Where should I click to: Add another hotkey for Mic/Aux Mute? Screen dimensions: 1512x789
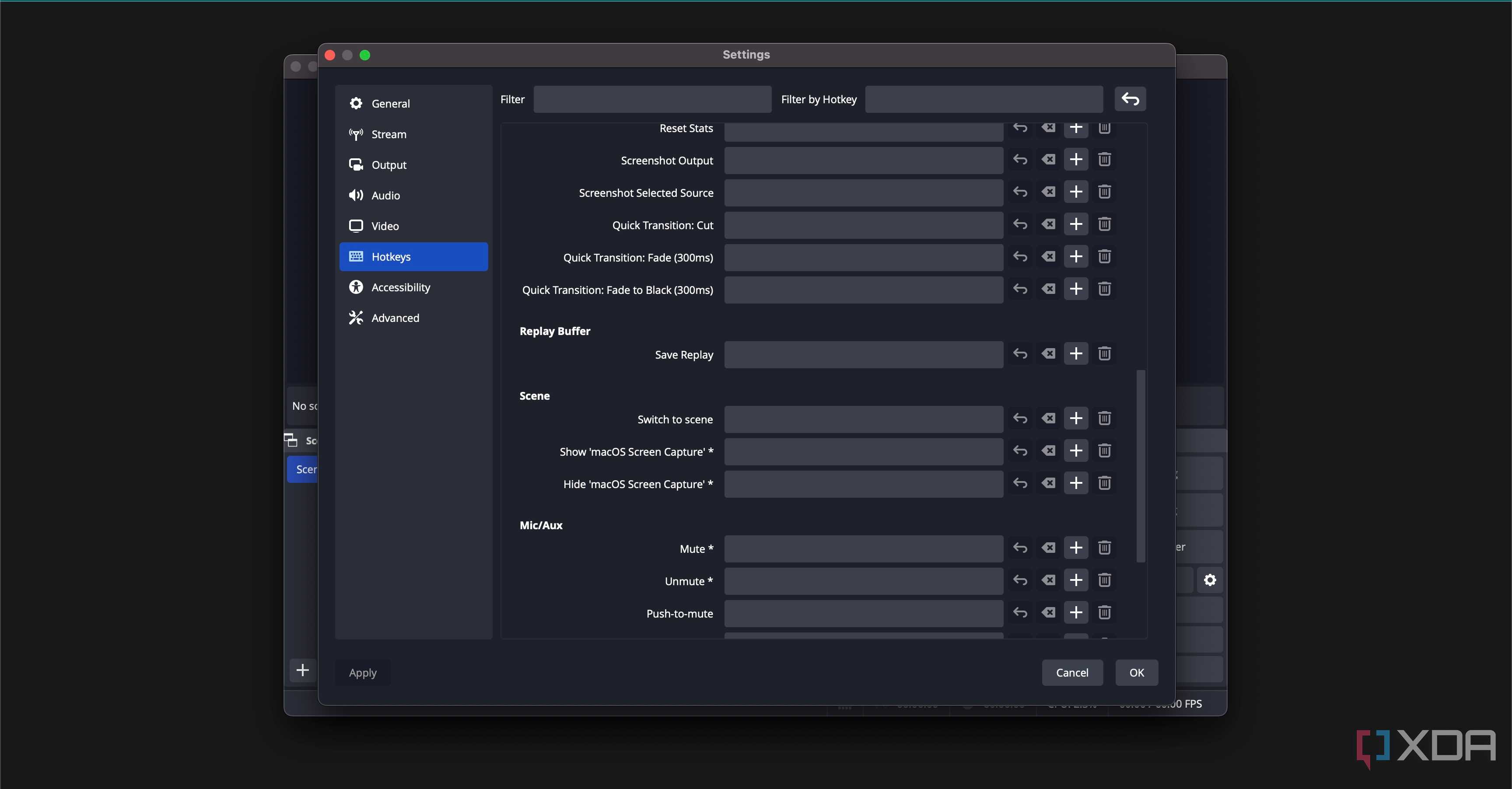(x=1076, y=547)
